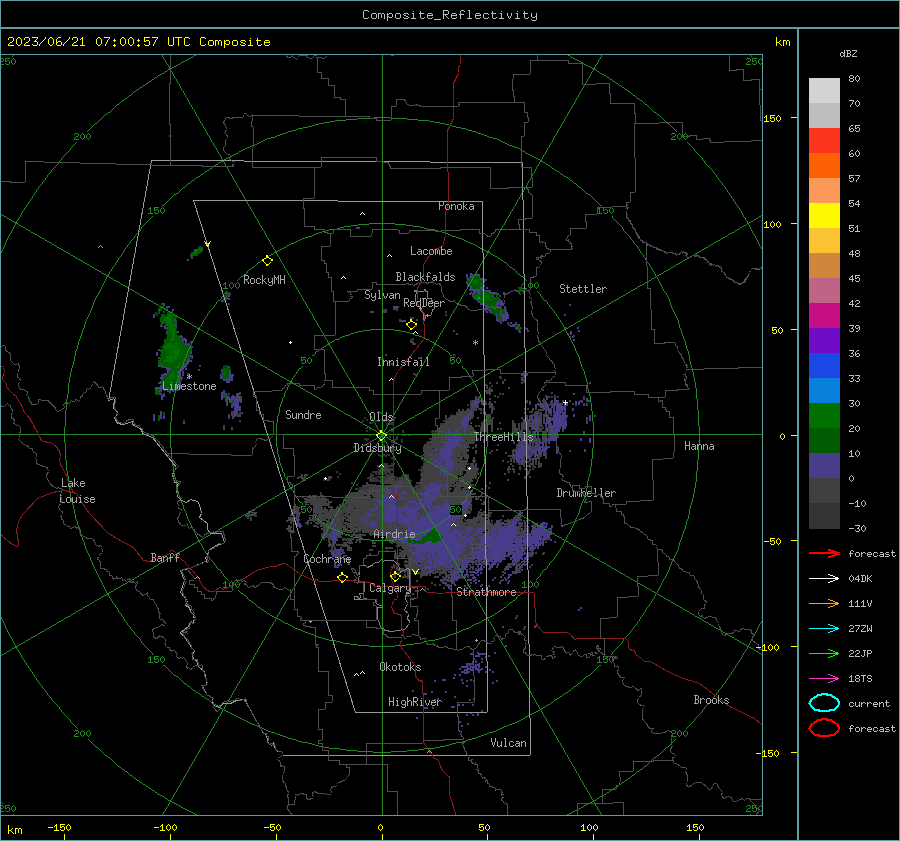Select the blue 33 dBZ legend band
The width and height of the screenshot is (900, 841).
click(824, 366)
